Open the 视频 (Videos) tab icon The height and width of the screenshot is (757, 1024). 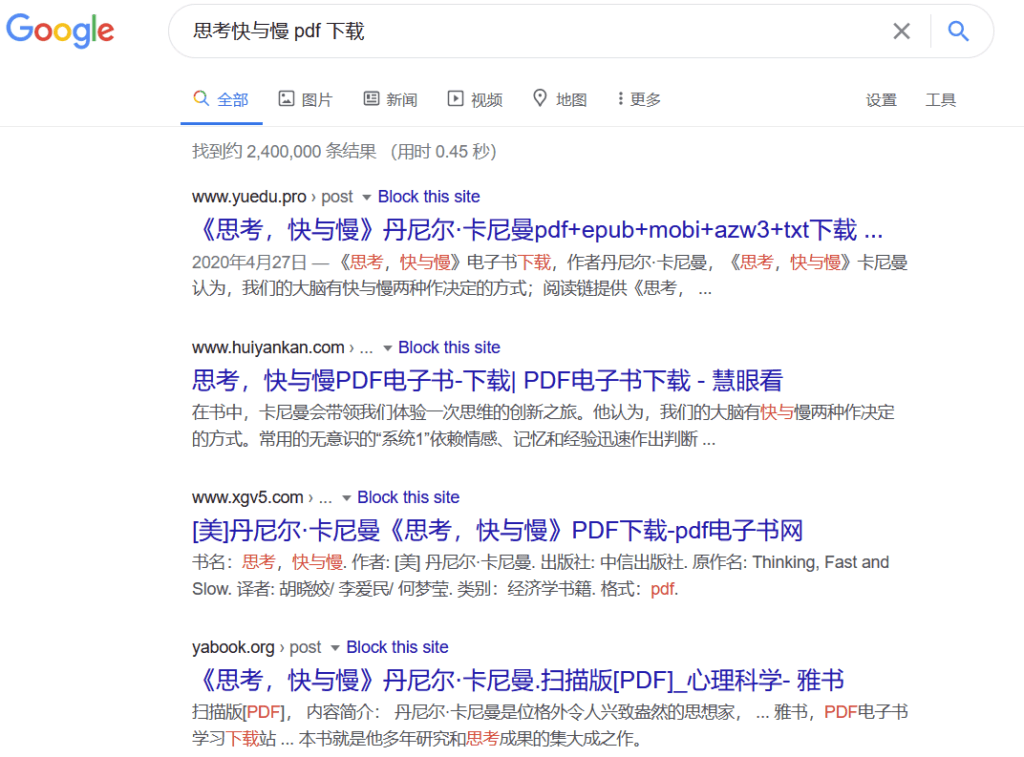coord(455,99)
